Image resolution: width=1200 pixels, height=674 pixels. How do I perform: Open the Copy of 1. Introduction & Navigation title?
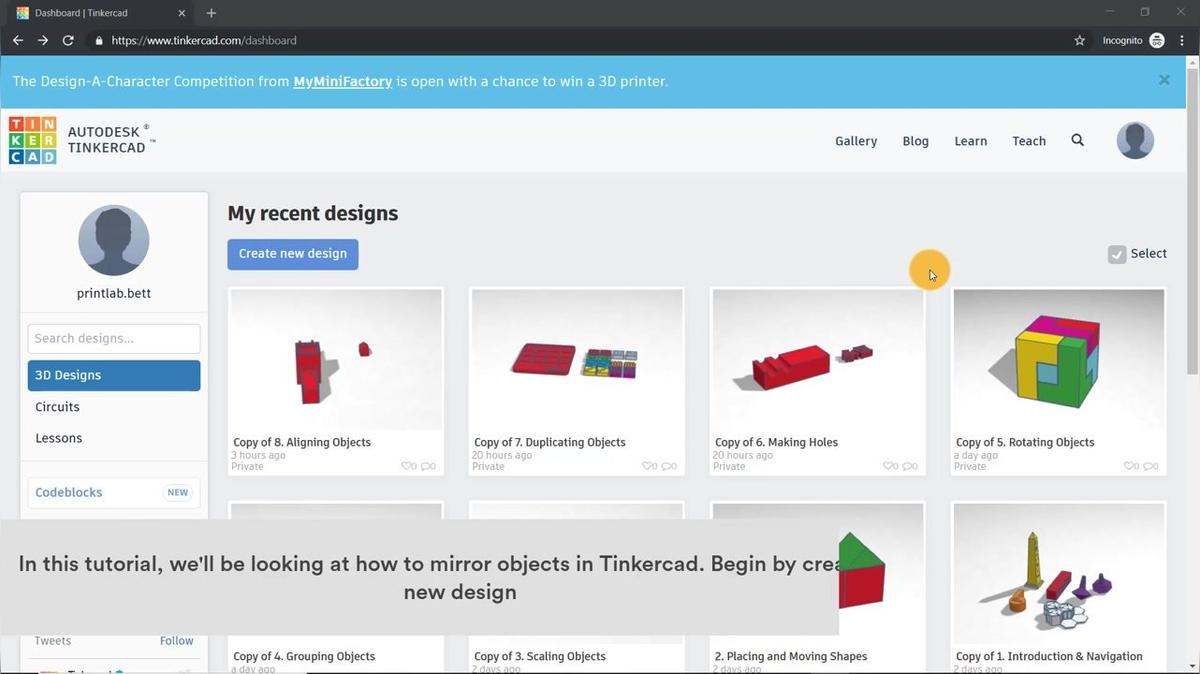click(1049, 656)
